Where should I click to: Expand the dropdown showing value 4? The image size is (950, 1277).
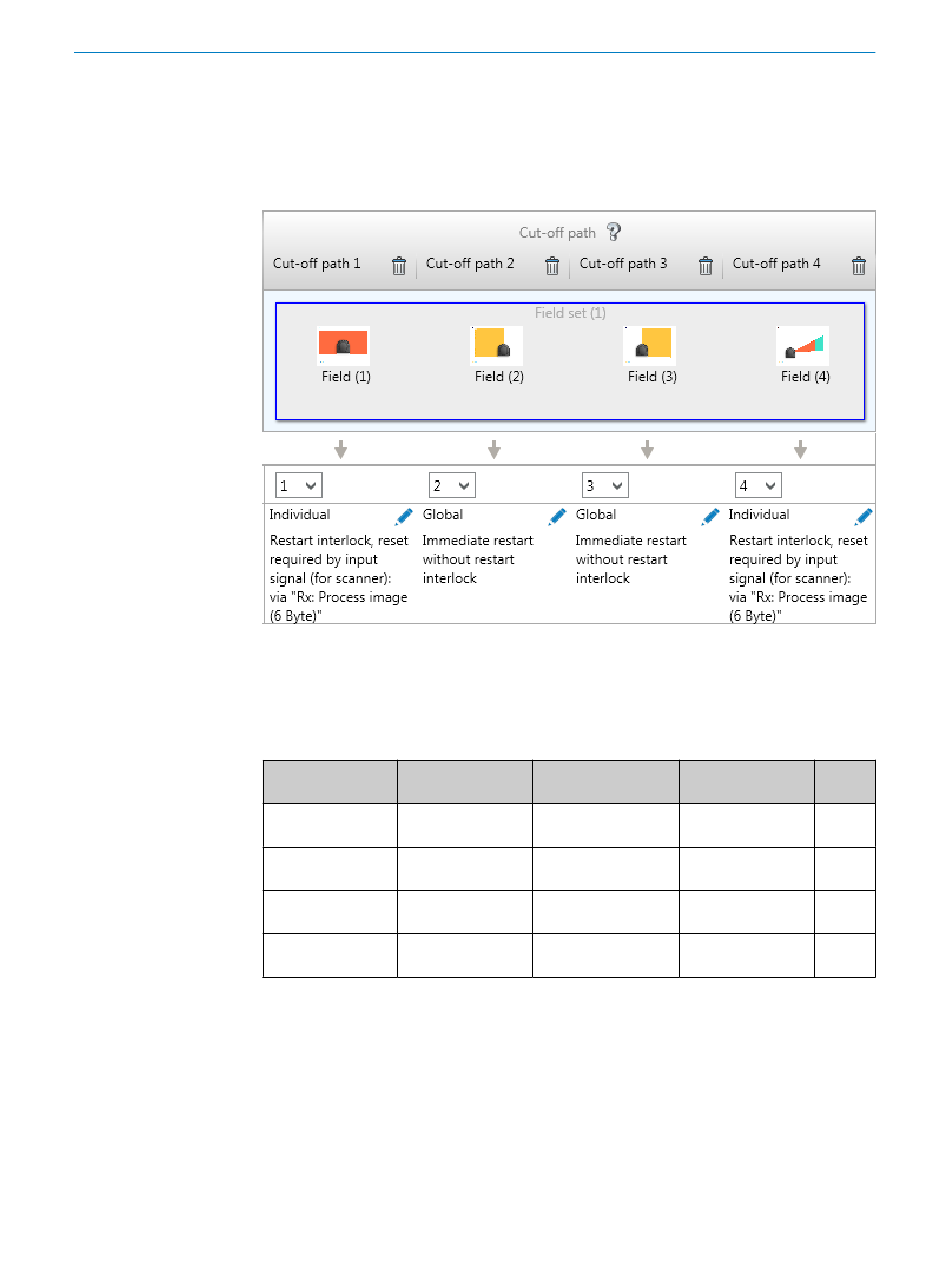758,486
